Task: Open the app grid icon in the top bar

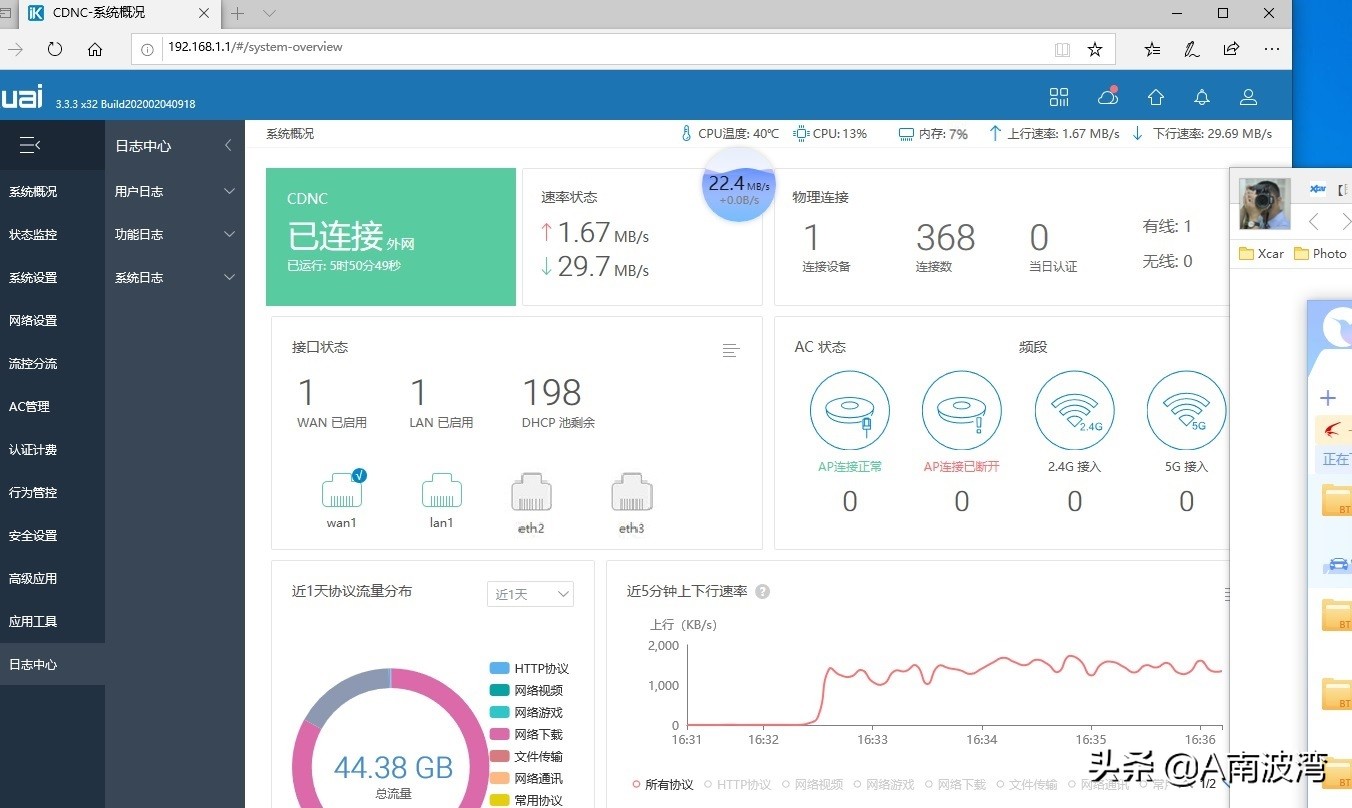Action: (1059, 97)
